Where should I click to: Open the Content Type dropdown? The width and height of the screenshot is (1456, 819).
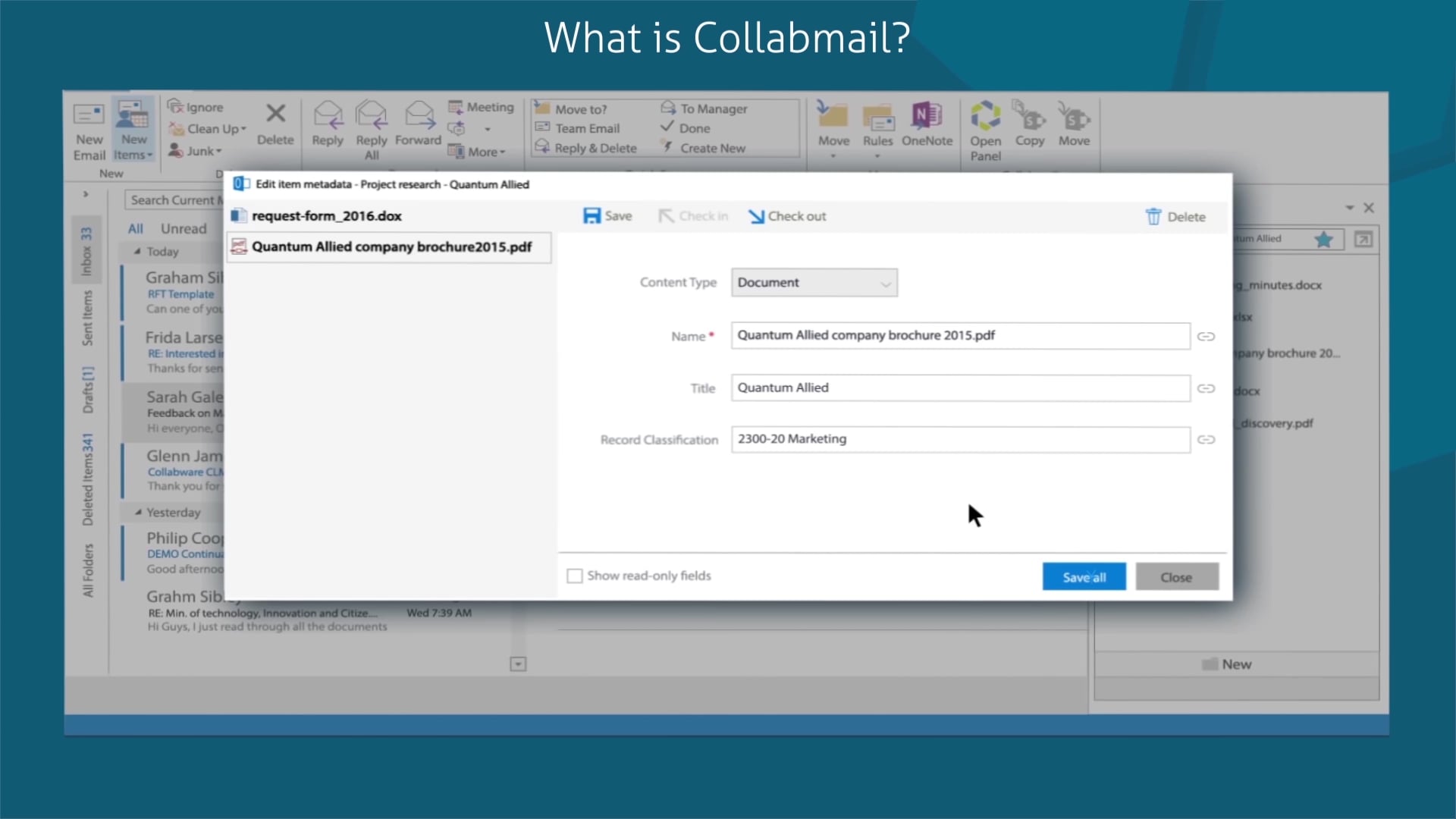pos(814,282)
